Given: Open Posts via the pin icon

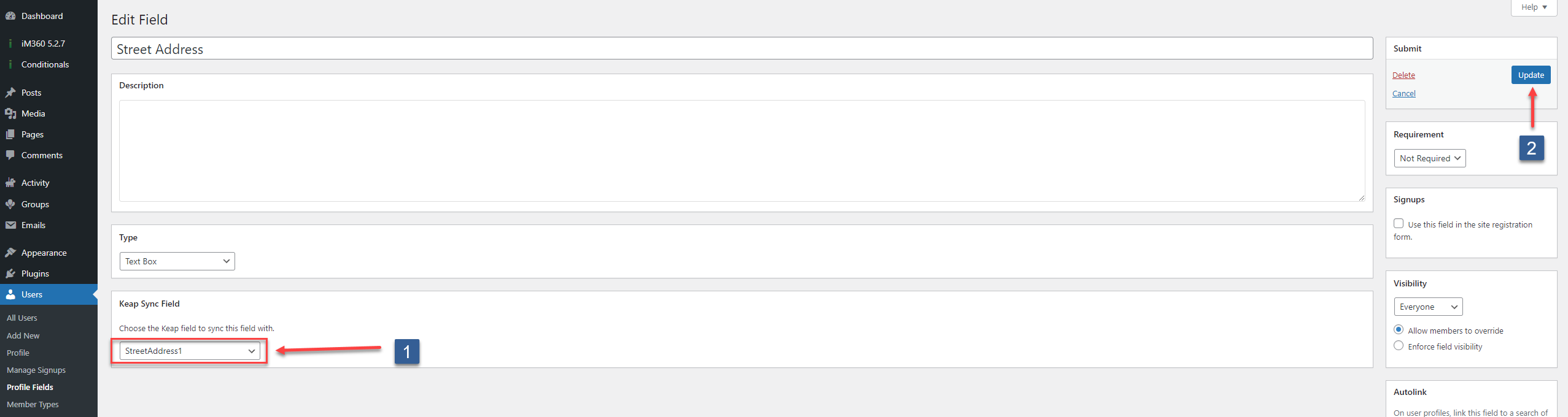Looking at the screenshot, I should [x=11, y=92].
